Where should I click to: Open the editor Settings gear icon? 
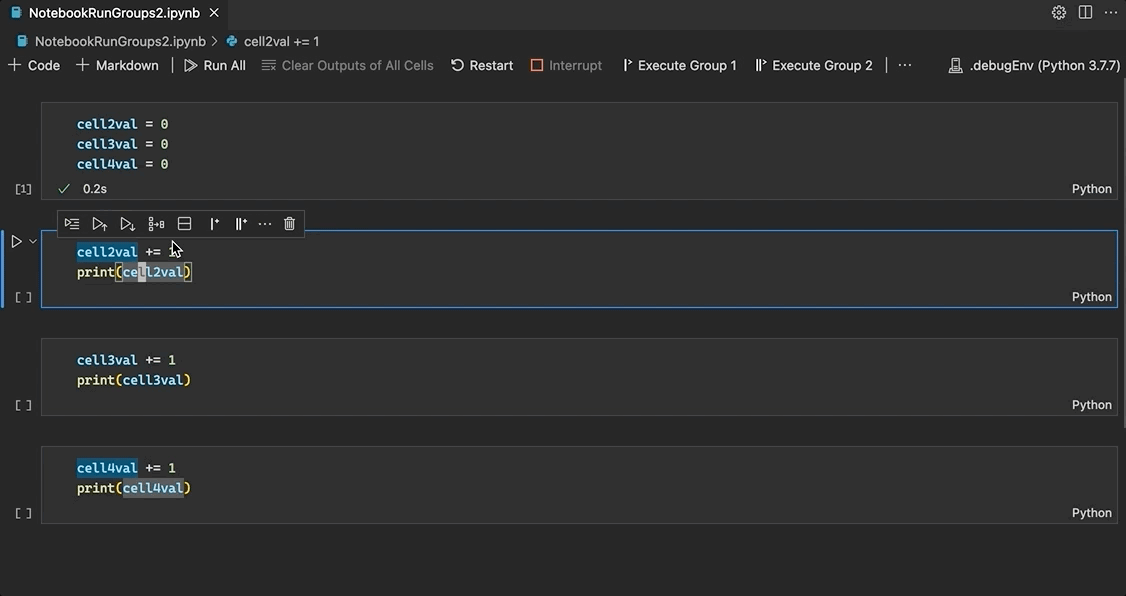pos(1058,12)
